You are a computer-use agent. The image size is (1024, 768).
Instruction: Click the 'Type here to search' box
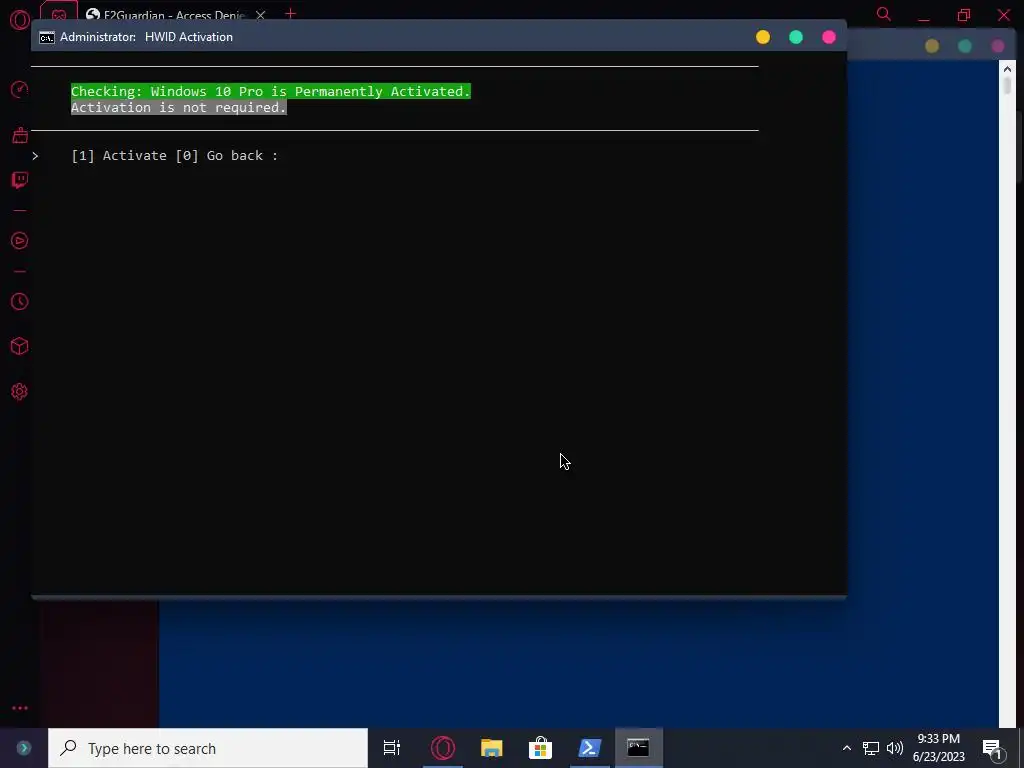click(x=208, y=748)
